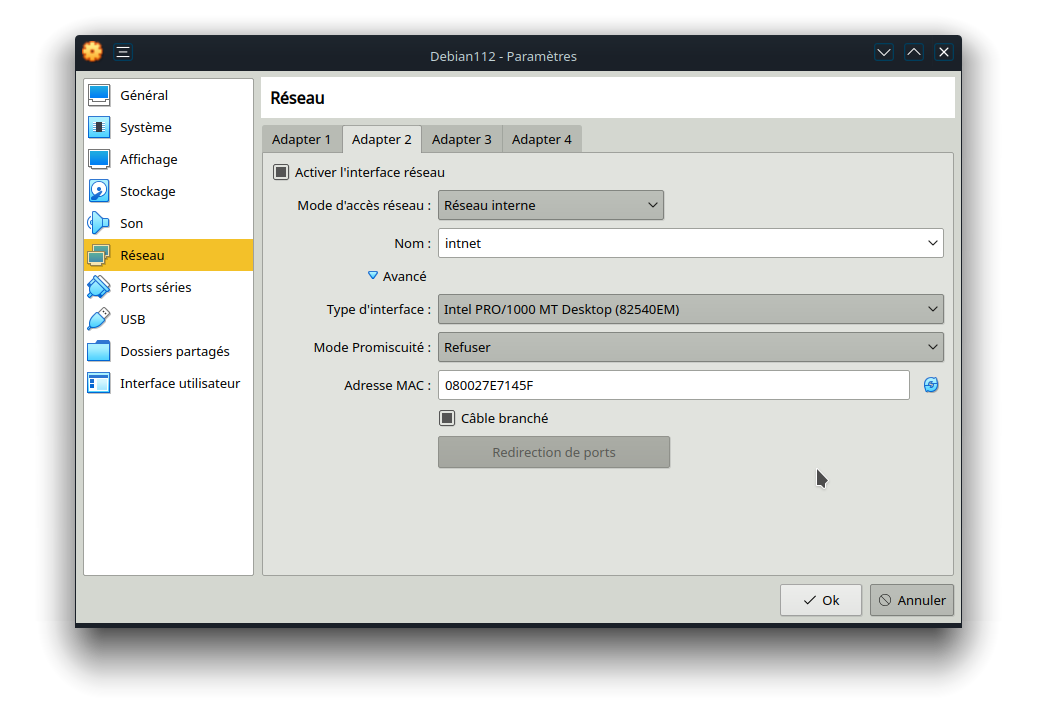Click the Adresse MAC text field
Screen dimensions: 1037x713
[x=673, y=385]
